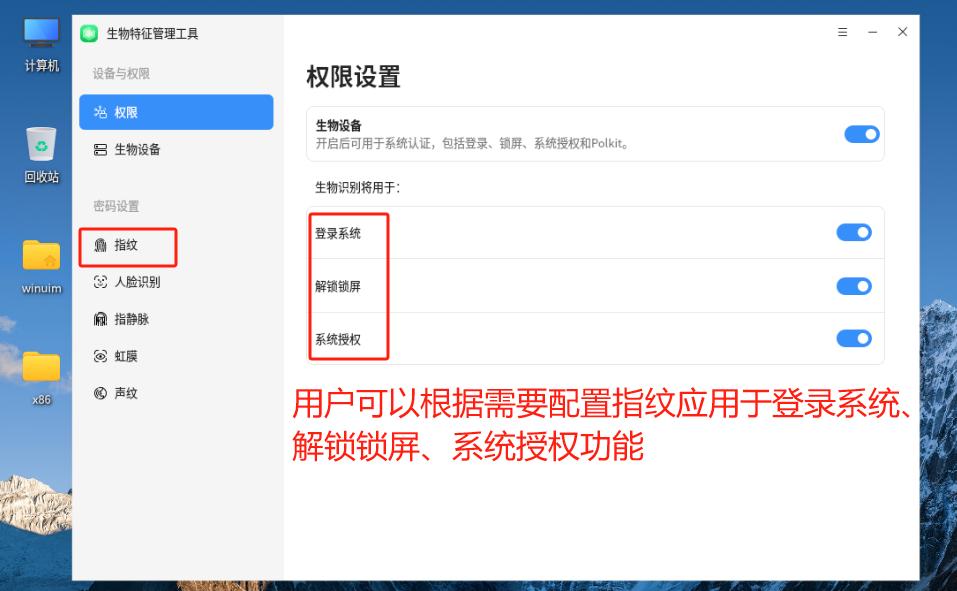Click the 生物特征管理工具 window title
The image size is (957, 591).
pyautogui.click(x=153, y=34)
